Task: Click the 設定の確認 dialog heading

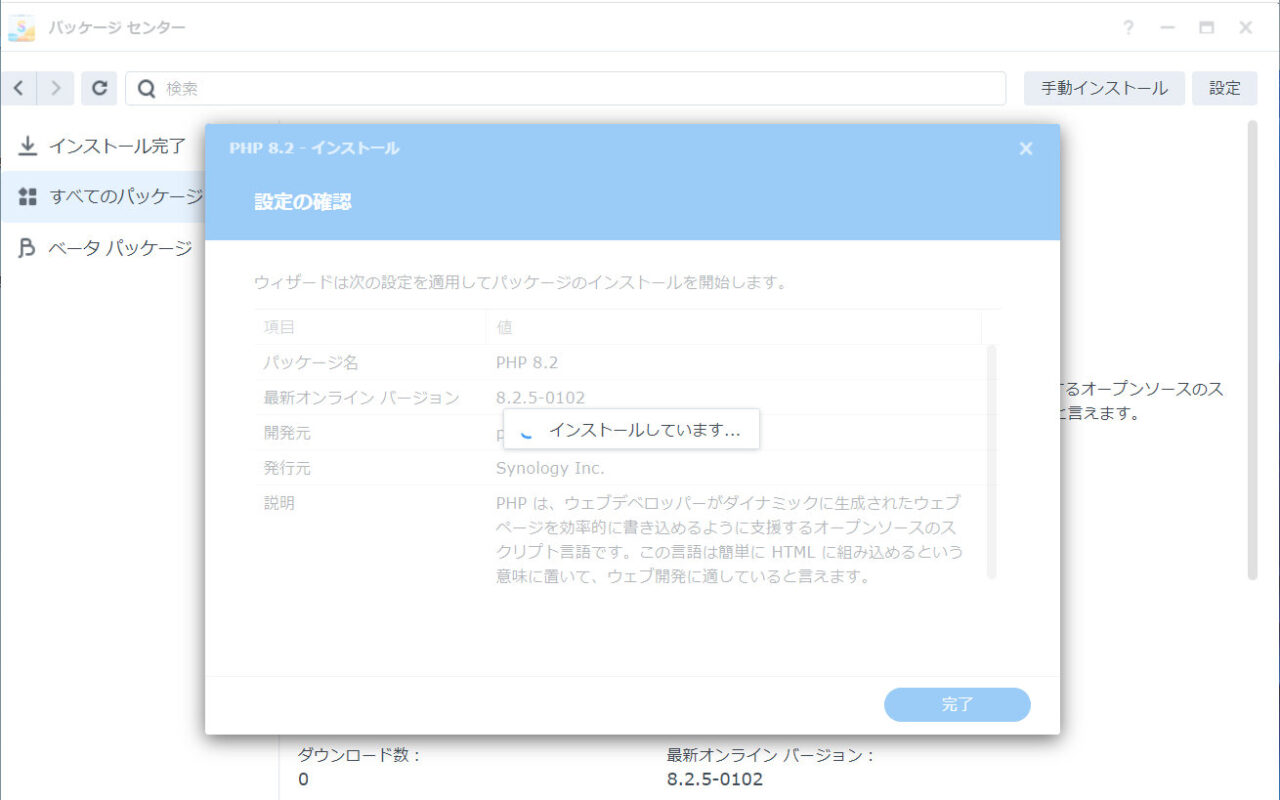Action: pyautogui.click(x=303, y=202)
